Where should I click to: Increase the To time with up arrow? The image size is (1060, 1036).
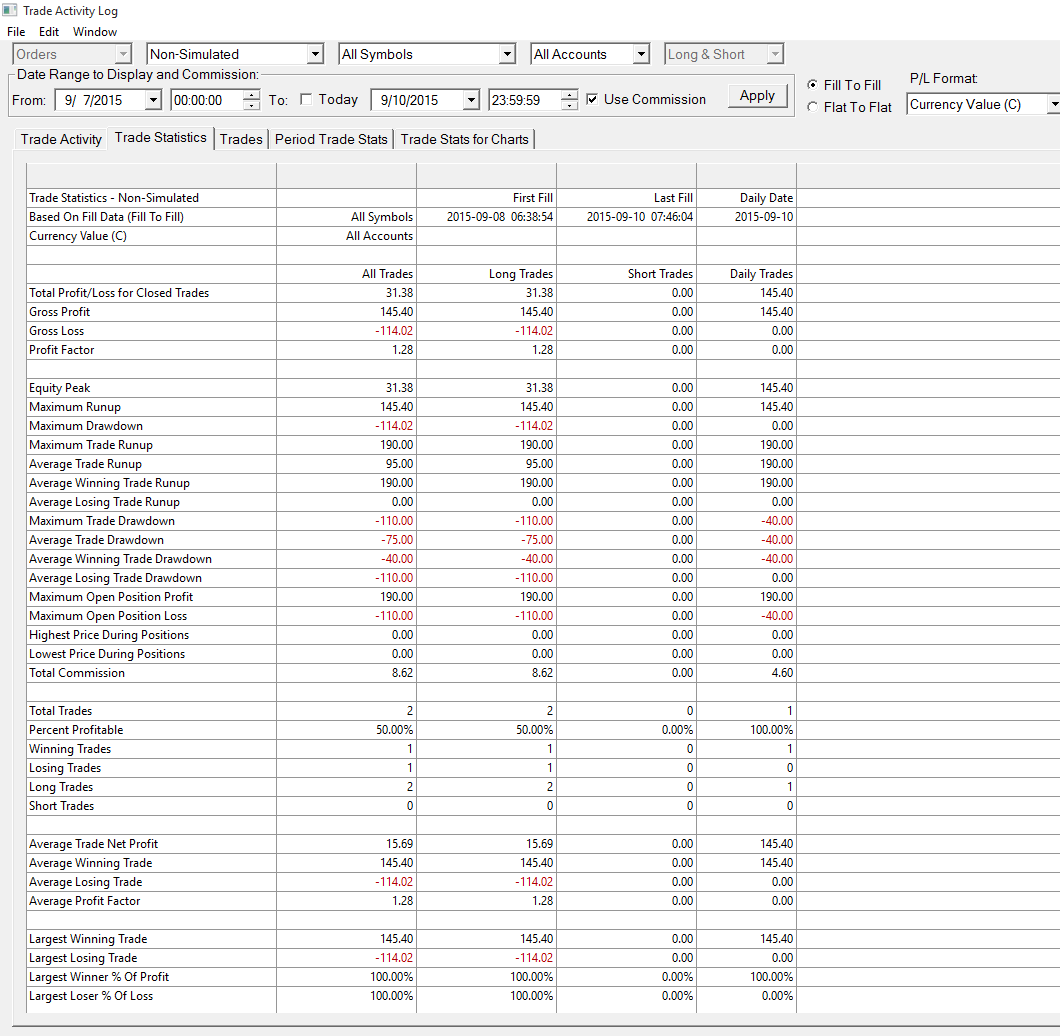[x=570, y=95]
